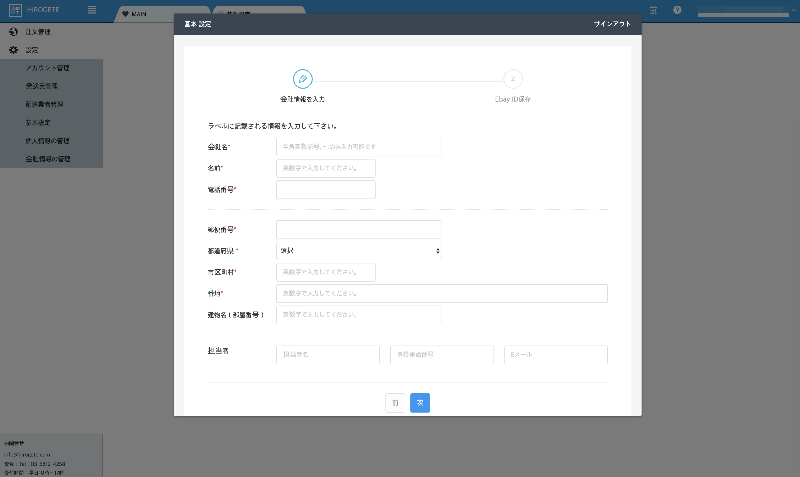
Task: Click the gear icon beside 設定
Action: [14, 50]
